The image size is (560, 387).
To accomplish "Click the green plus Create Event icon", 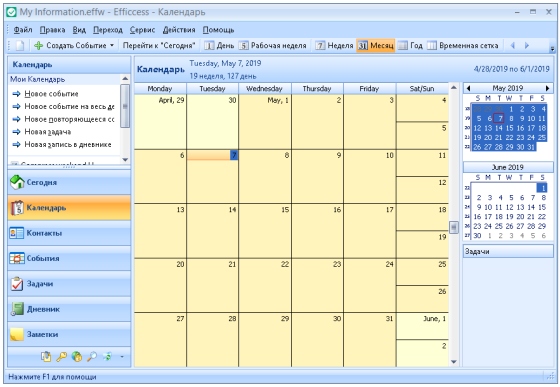I will [38, 46].
